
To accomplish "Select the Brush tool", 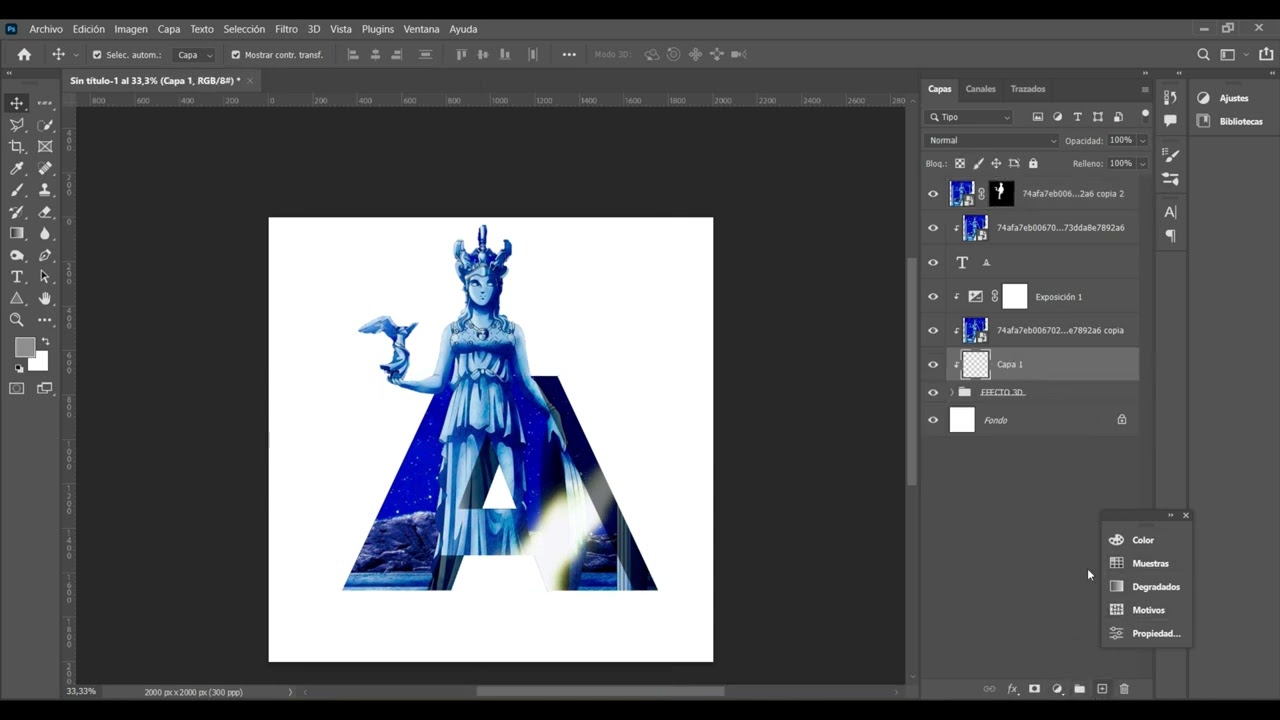I will 17,190.
